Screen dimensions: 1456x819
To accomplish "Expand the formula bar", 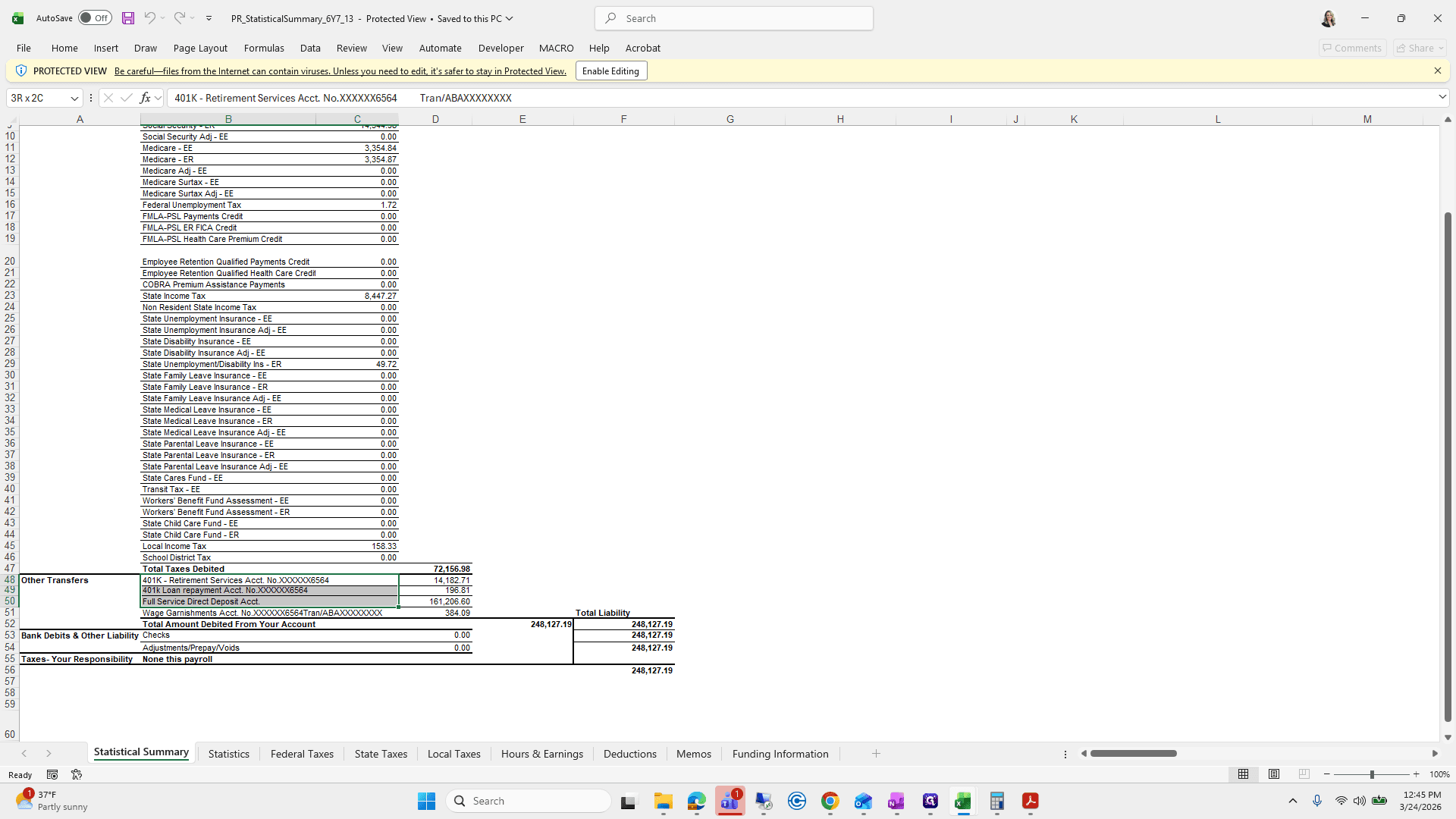I will [x=1442, y=97].
